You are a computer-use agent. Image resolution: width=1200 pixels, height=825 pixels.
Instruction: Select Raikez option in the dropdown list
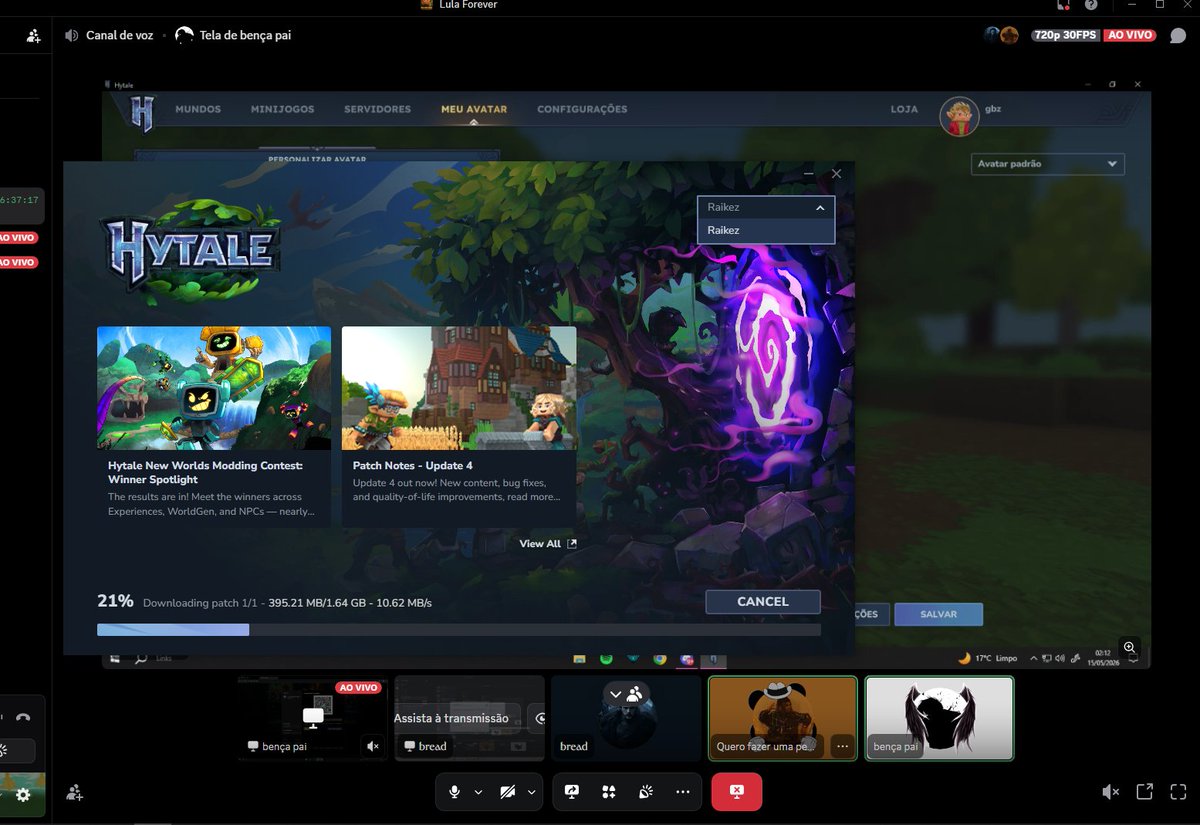[766, 231]
